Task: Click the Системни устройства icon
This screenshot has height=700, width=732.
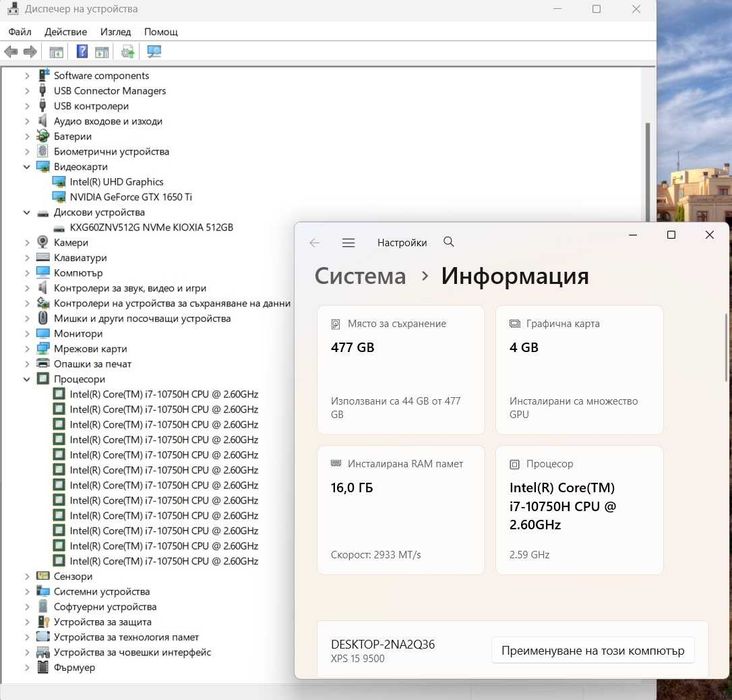Action: coord(42,591)
